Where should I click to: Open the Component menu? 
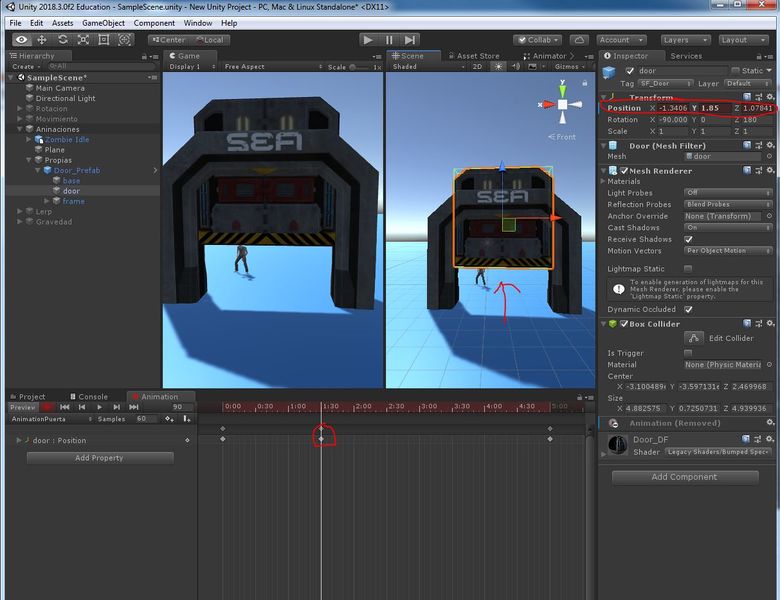tap(154, 23)
